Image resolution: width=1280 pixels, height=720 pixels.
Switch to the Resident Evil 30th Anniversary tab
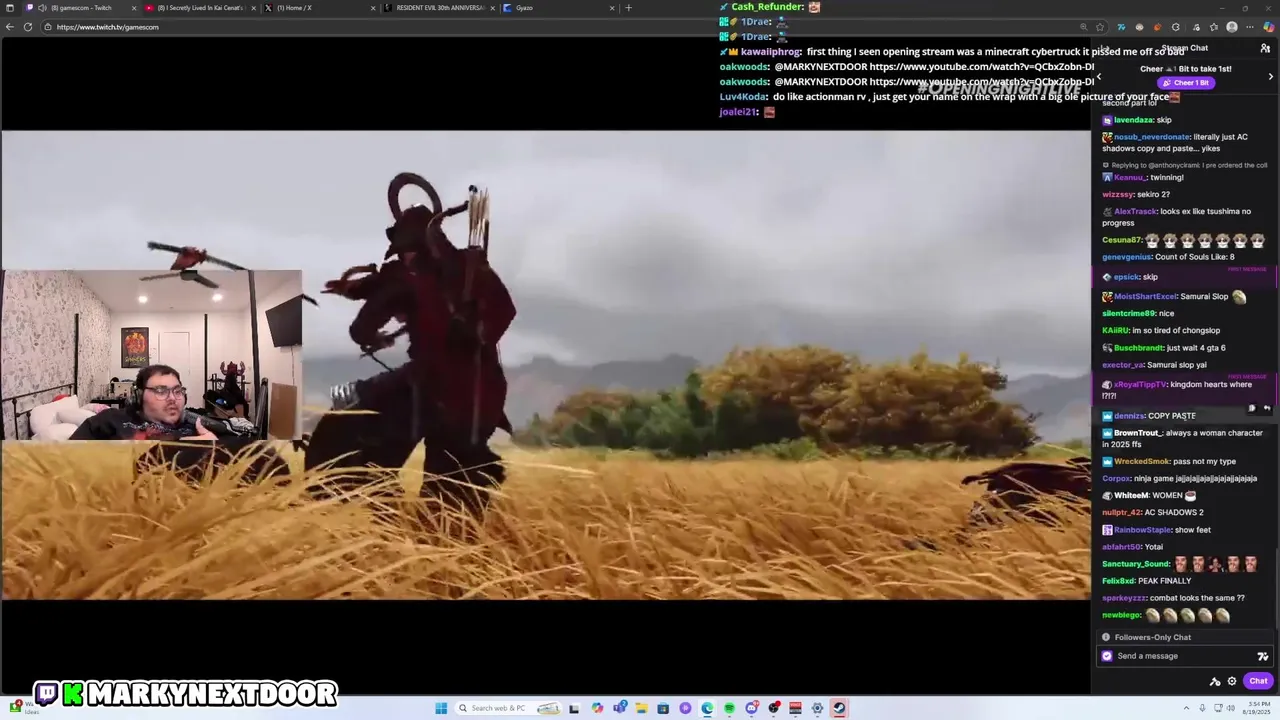tap(440, 8)
